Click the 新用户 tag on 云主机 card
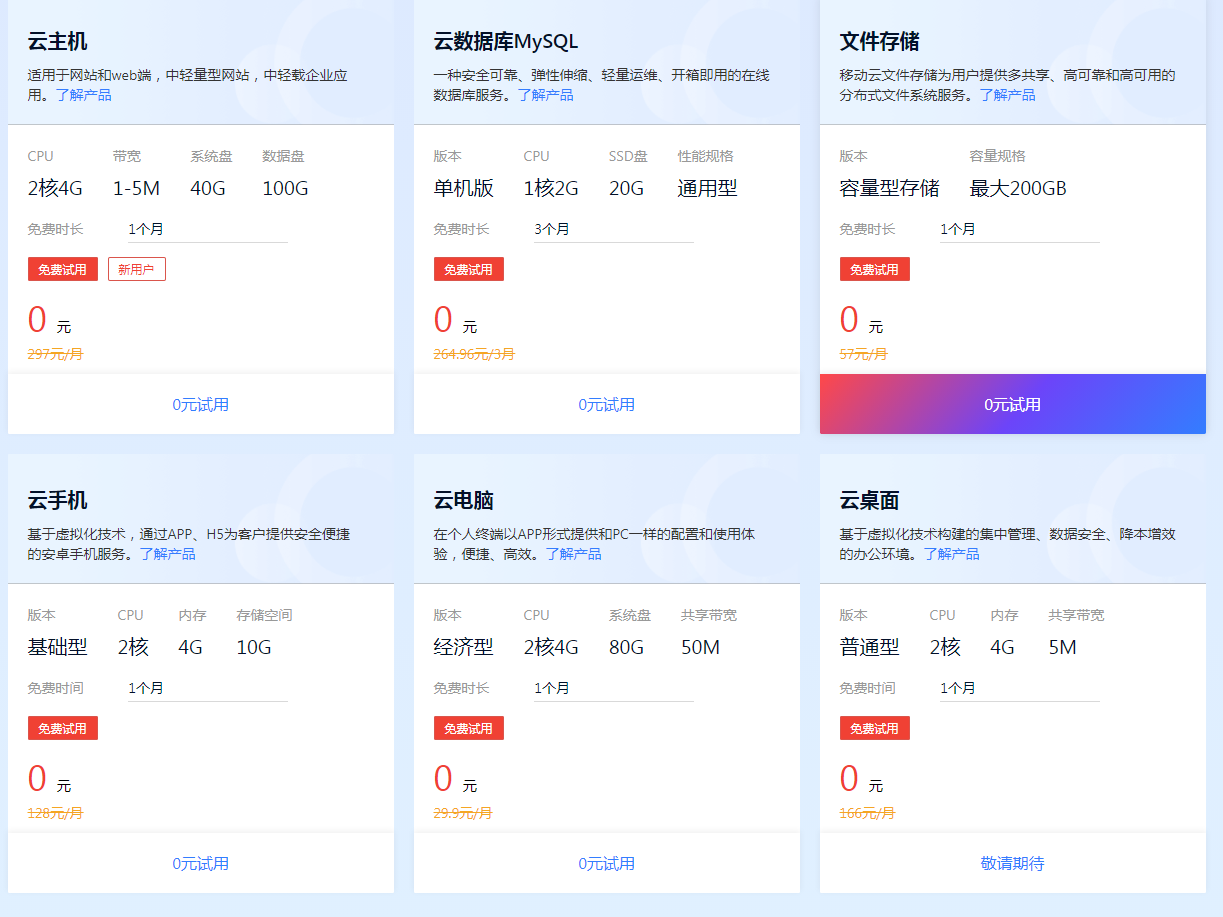Viewport: 1223px width, 917px height. pyautogui.click(x=136, y=268)
